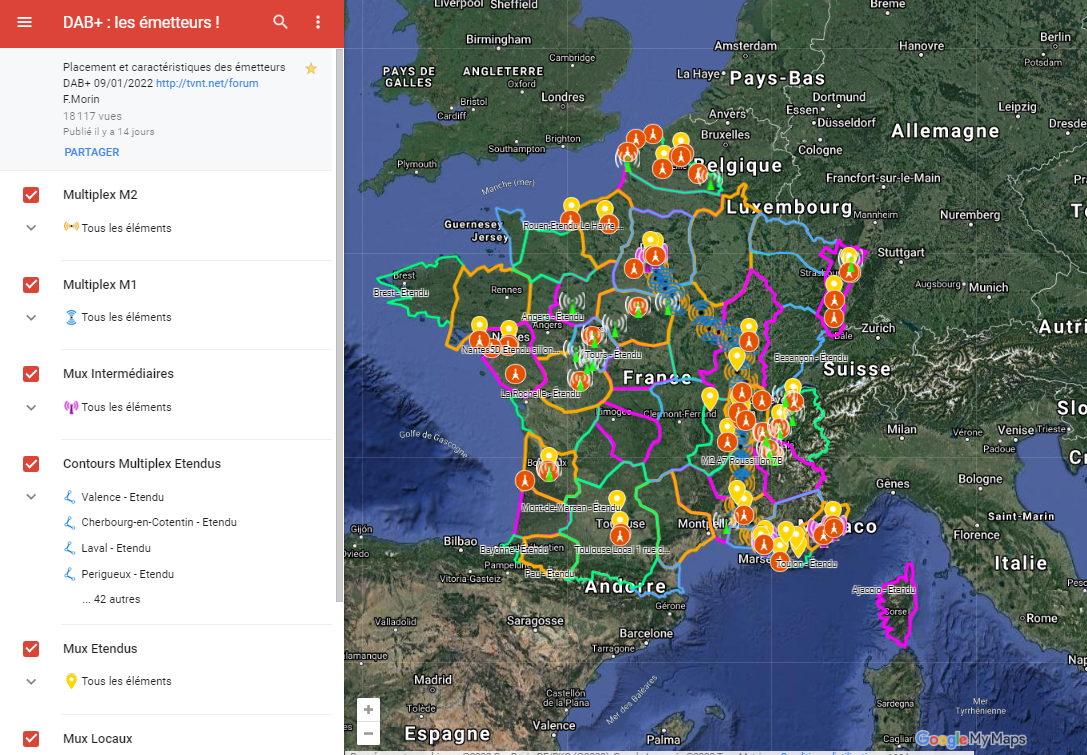Click the Ajaccio - Etendu label on Corsica

click(x=884, y=590)
